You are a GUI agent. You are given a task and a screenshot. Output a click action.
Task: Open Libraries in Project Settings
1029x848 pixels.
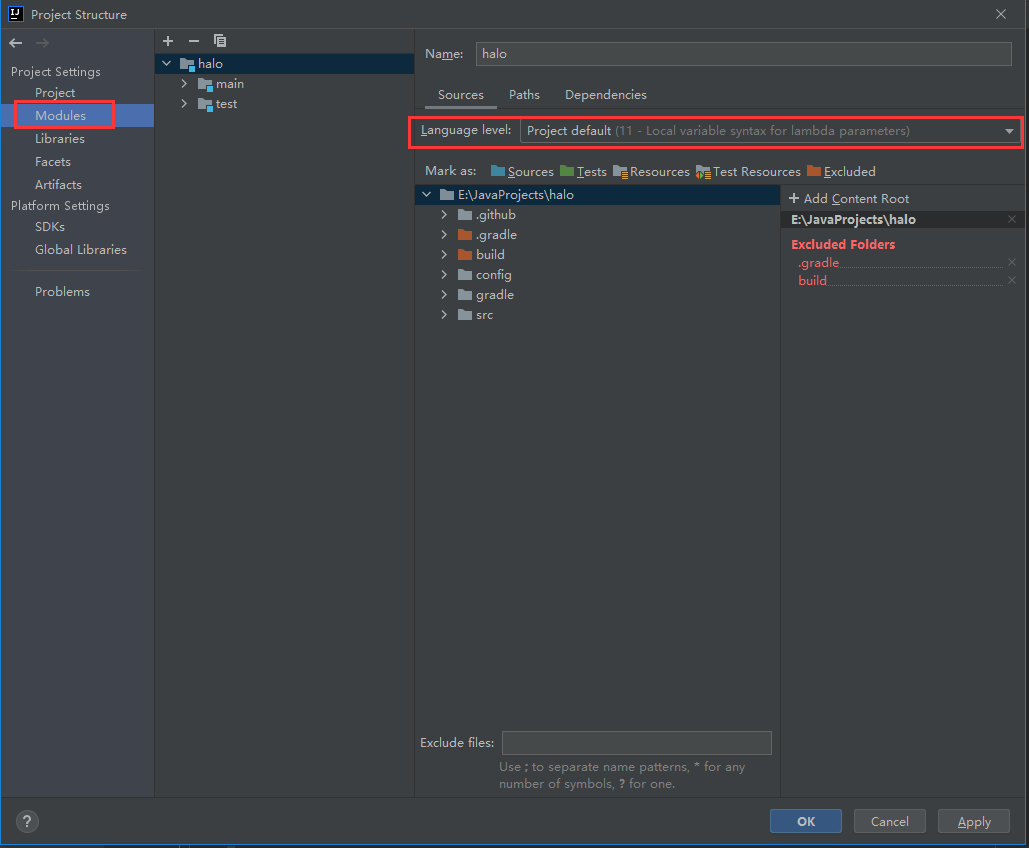[x=60, y=139]
